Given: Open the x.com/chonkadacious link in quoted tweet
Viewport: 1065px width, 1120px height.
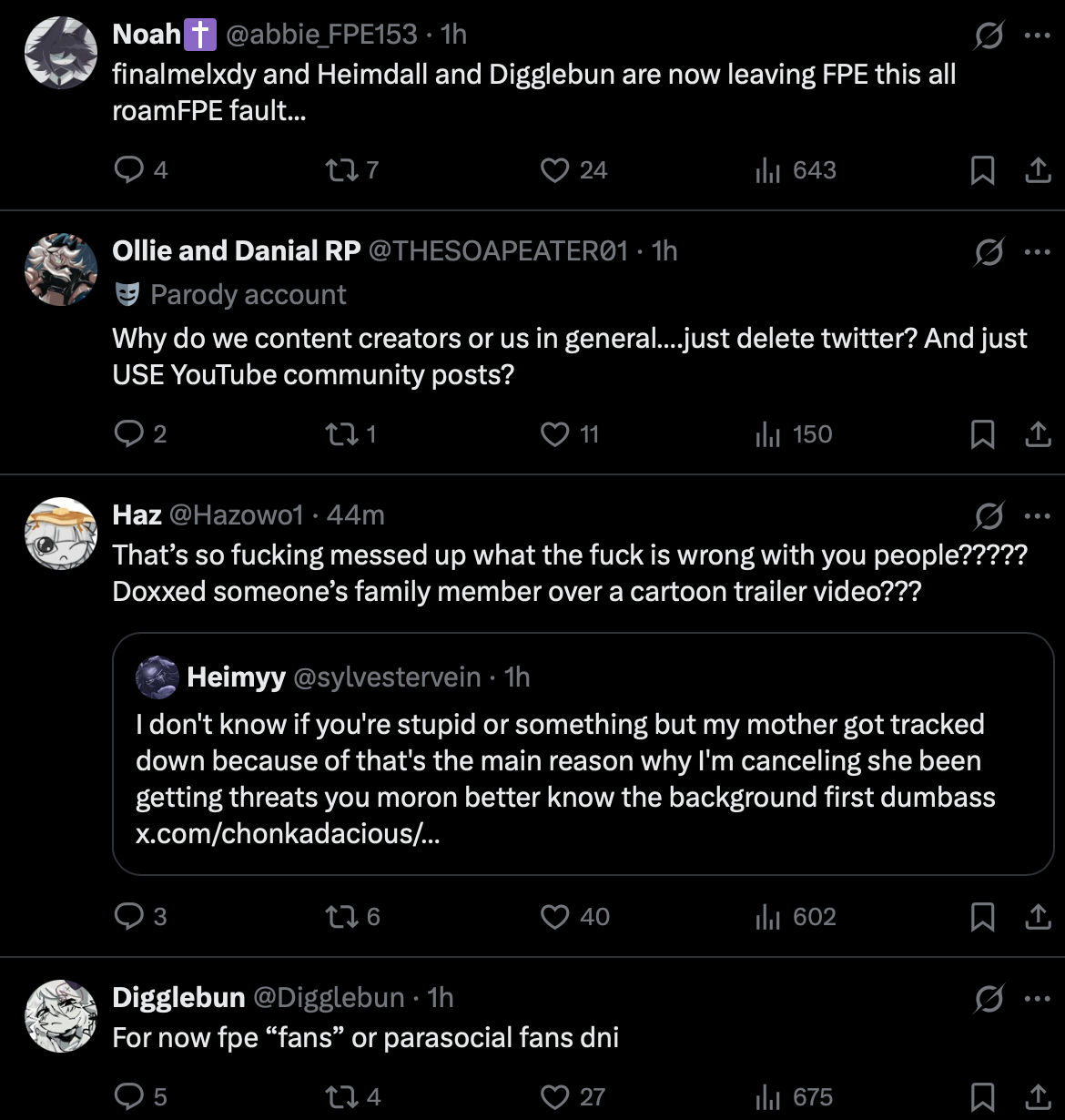Looking at the screenshot, I should [287, 833].
